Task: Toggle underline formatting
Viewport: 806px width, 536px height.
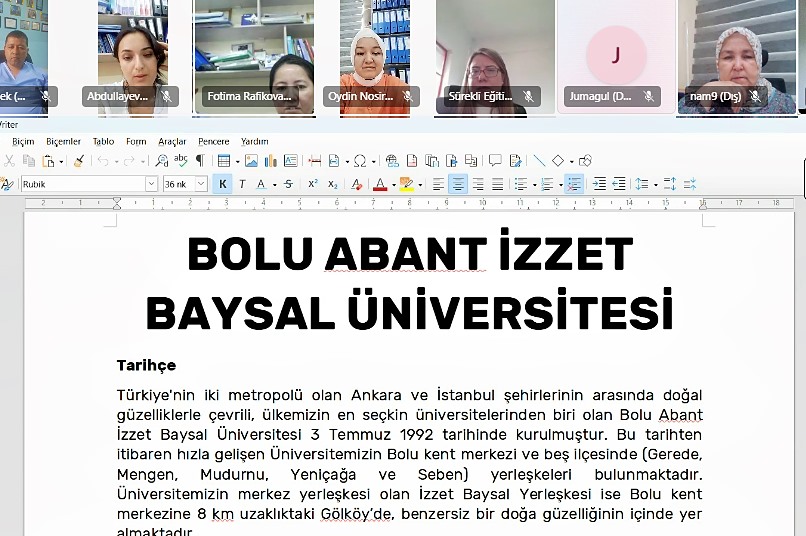Action: (x=261, y=184)
